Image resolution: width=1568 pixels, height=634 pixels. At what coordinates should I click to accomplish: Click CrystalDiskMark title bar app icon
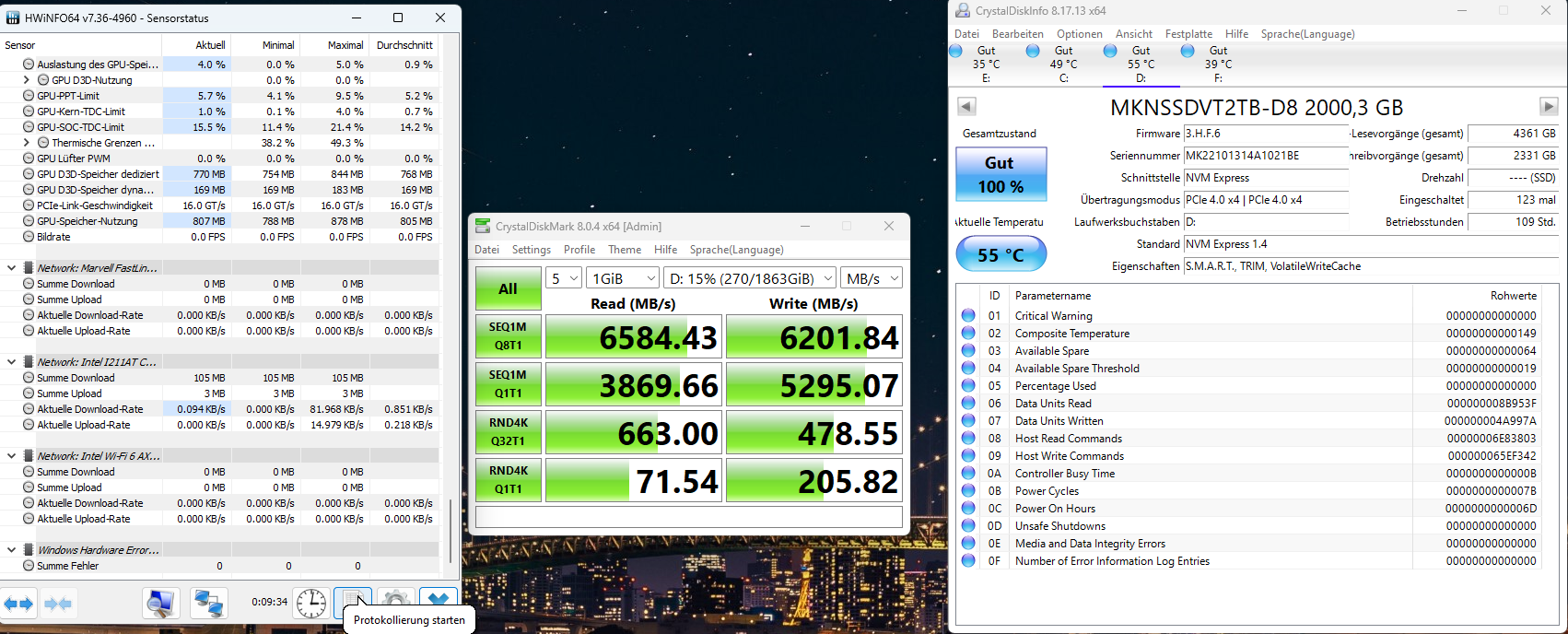point(482,226)
